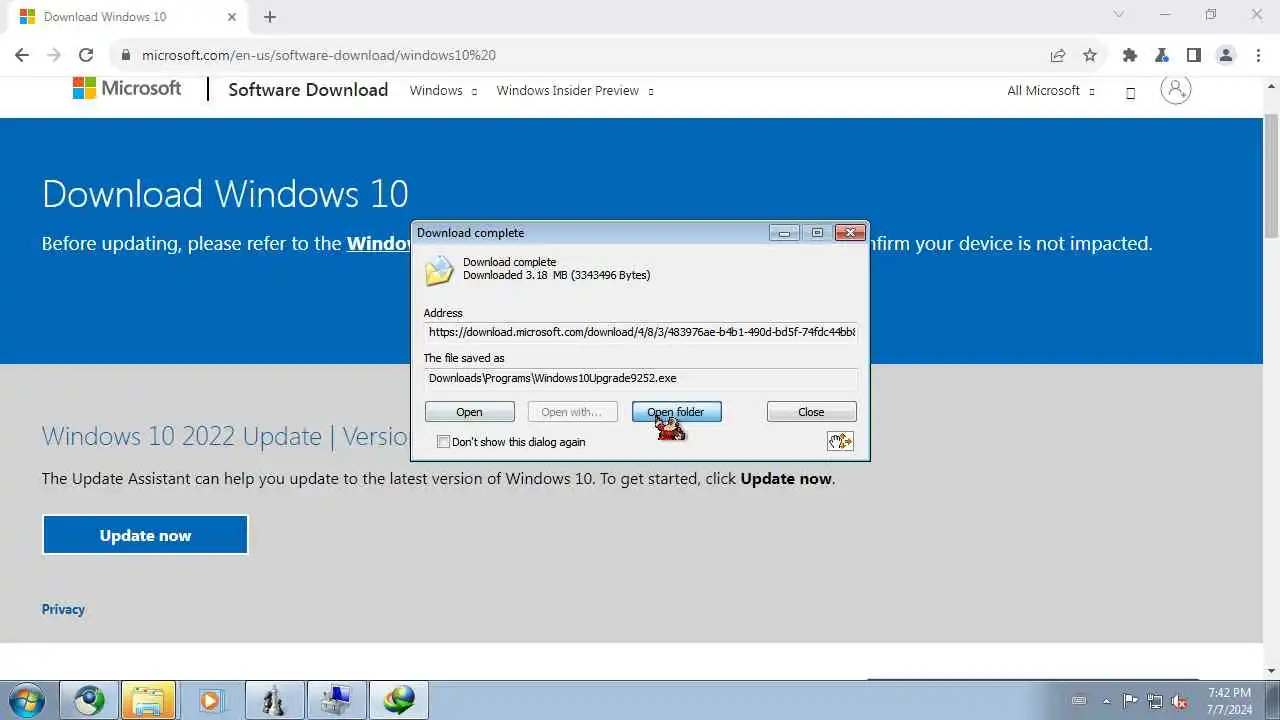Toggle Chrome side panel icon
Viewport: 1280px width, 720px height.
[1194, 56]
